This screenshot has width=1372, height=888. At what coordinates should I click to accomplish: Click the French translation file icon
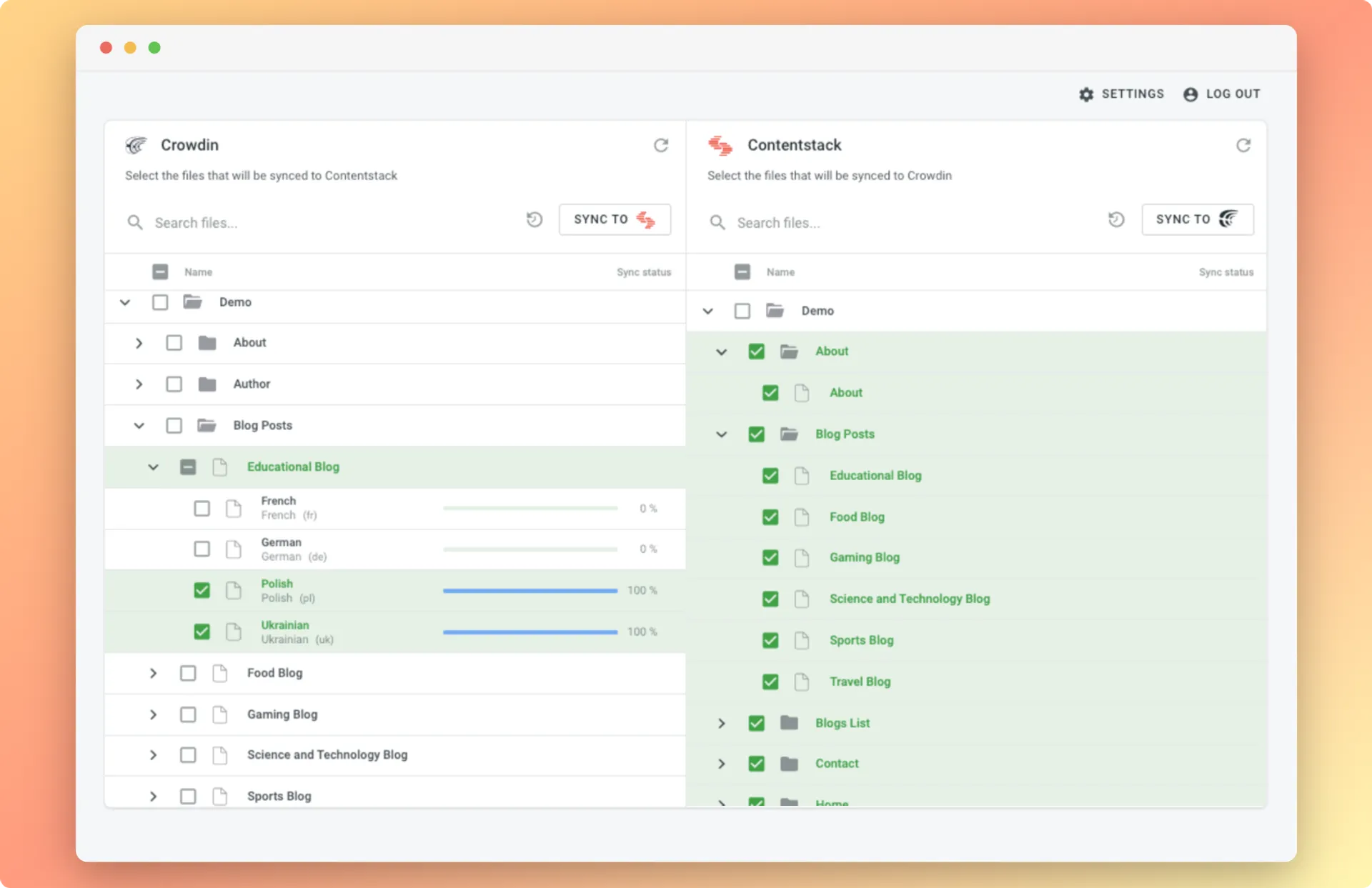pos(234,508)
